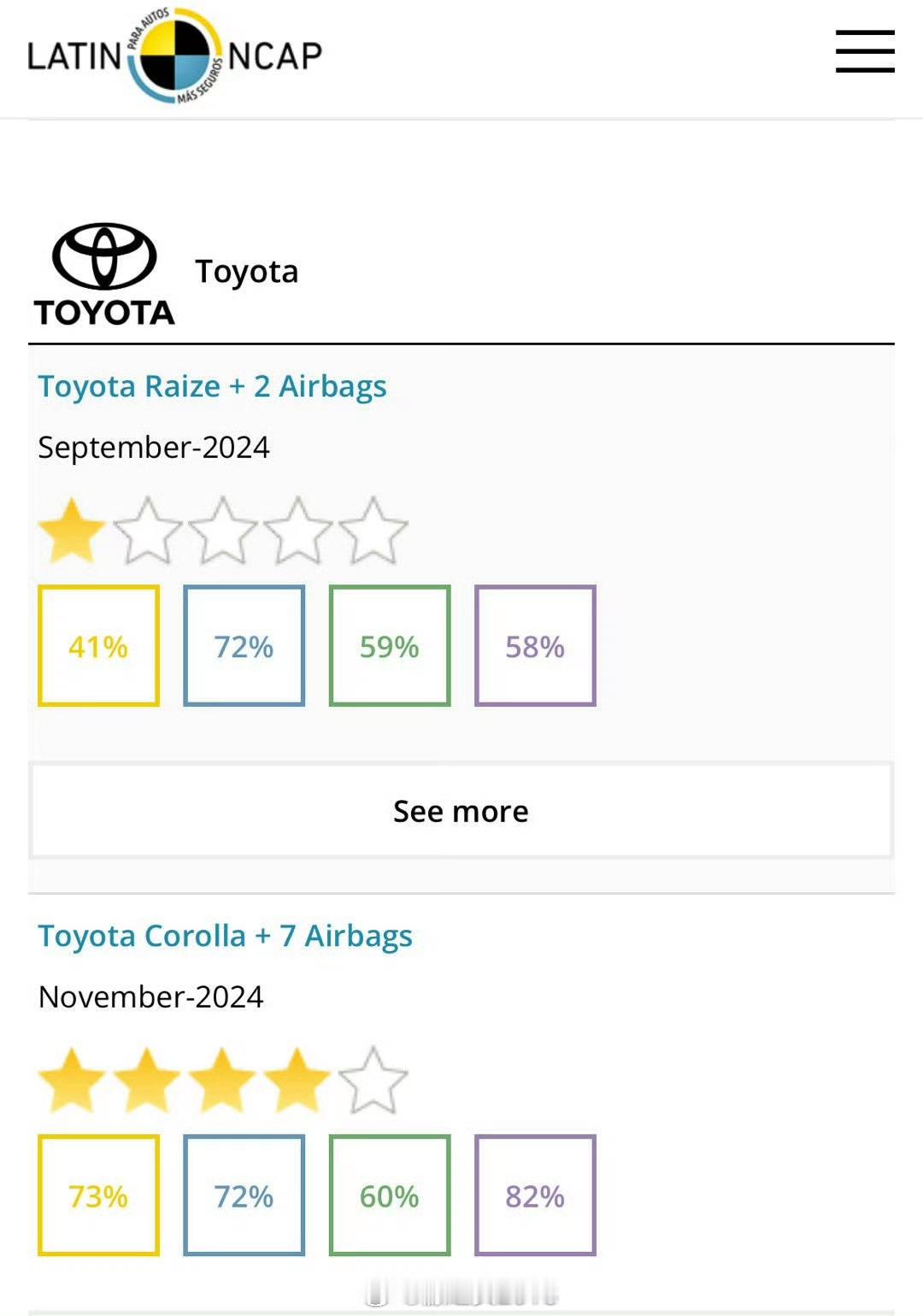Click the Latin NCAP logo
The image size is (923, 1316).
pos(174,56)
